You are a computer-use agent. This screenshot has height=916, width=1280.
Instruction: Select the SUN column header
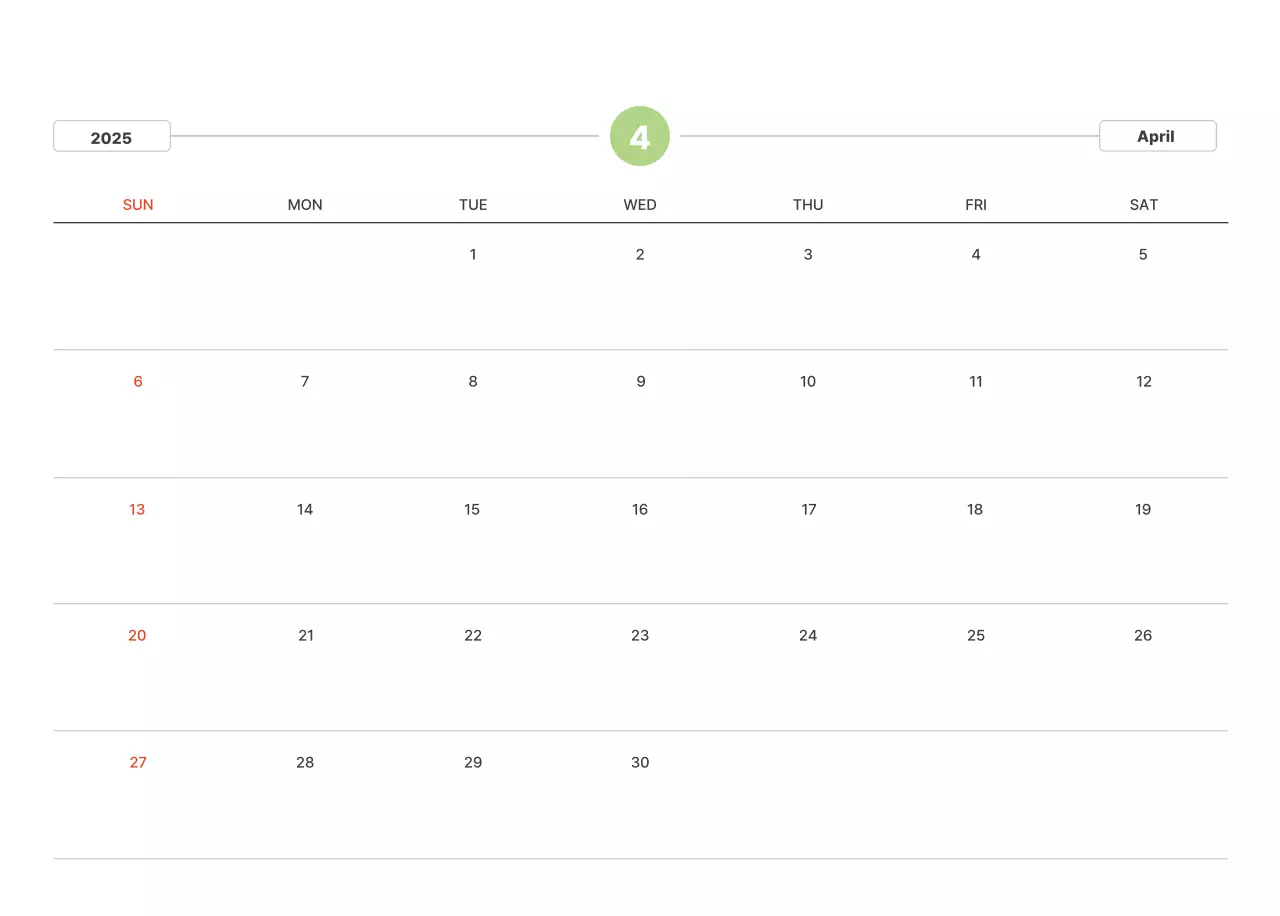coord(138,205)
